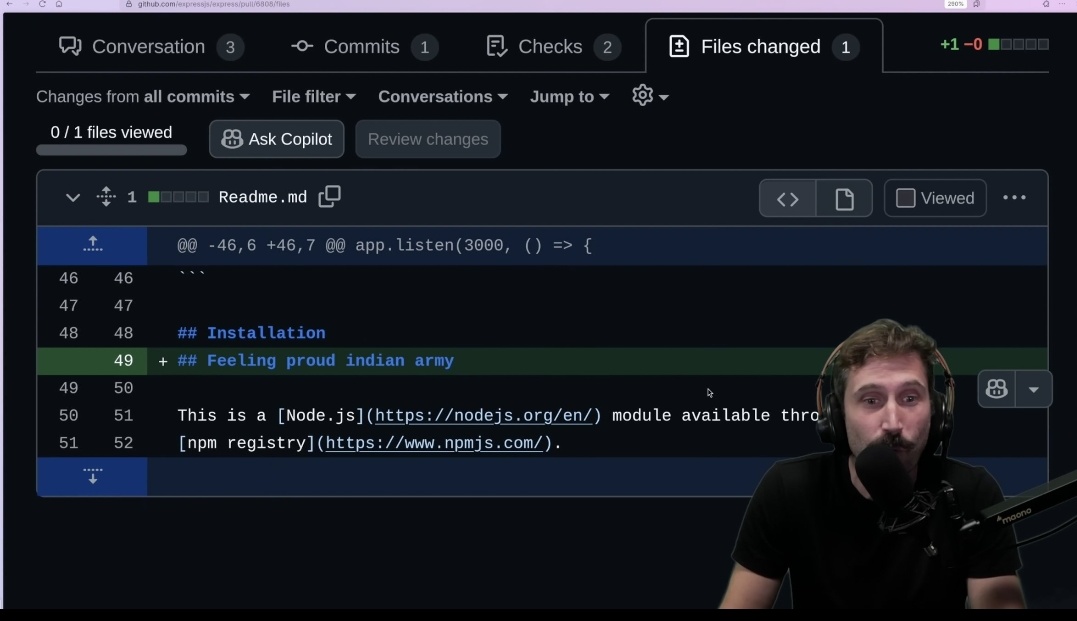Open the Changes from all commits dropdown
This screenshot has height=621, width=1077.
pyautogui.click(x=142, y=96)
